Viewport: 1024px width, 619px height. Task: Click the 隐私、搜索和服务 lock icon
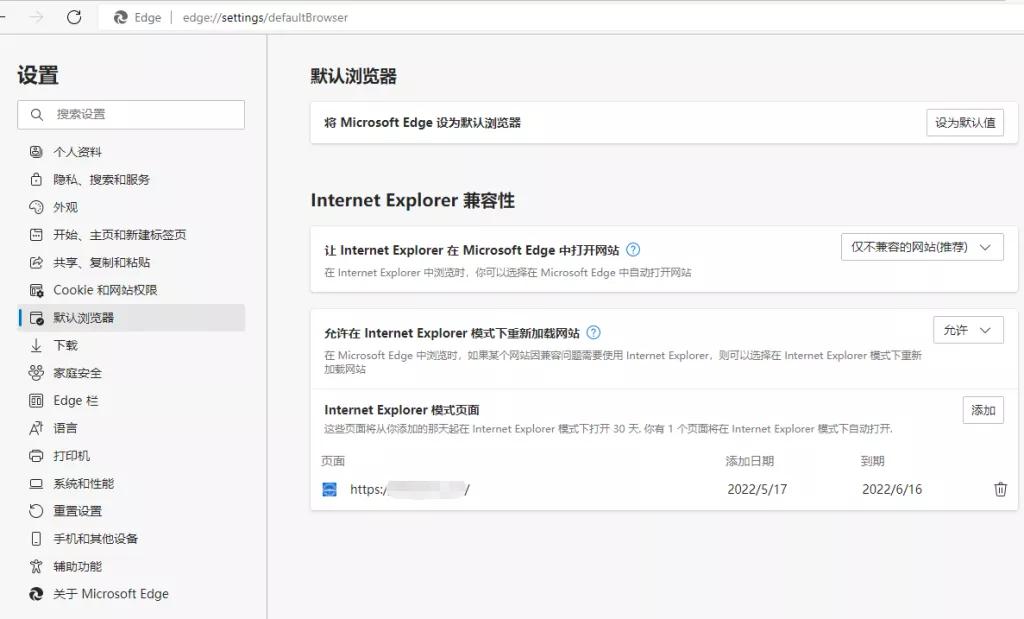[36, 180]
